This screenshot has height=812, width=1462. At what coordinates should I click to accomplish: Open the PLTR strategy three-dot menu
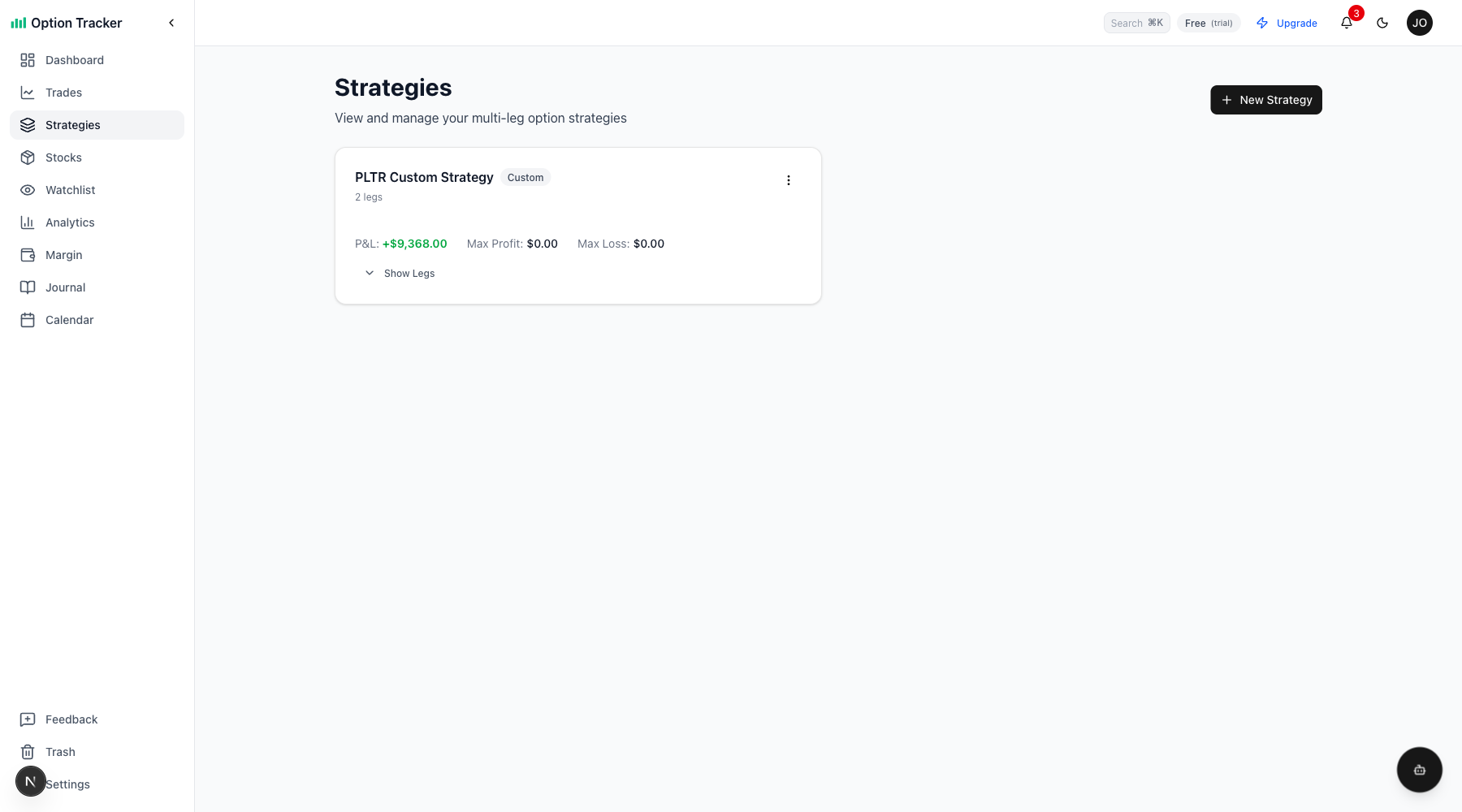click(788, 179)
